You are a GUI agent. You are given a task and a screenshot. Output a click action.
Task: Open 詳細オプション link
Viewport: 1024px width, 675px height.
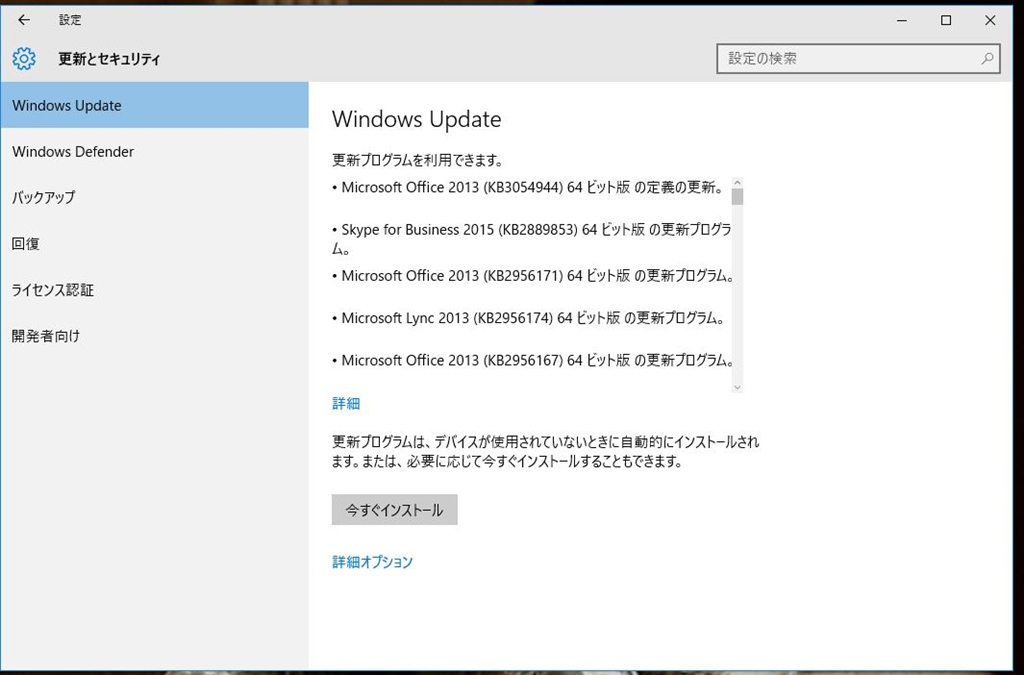point(373,562)
